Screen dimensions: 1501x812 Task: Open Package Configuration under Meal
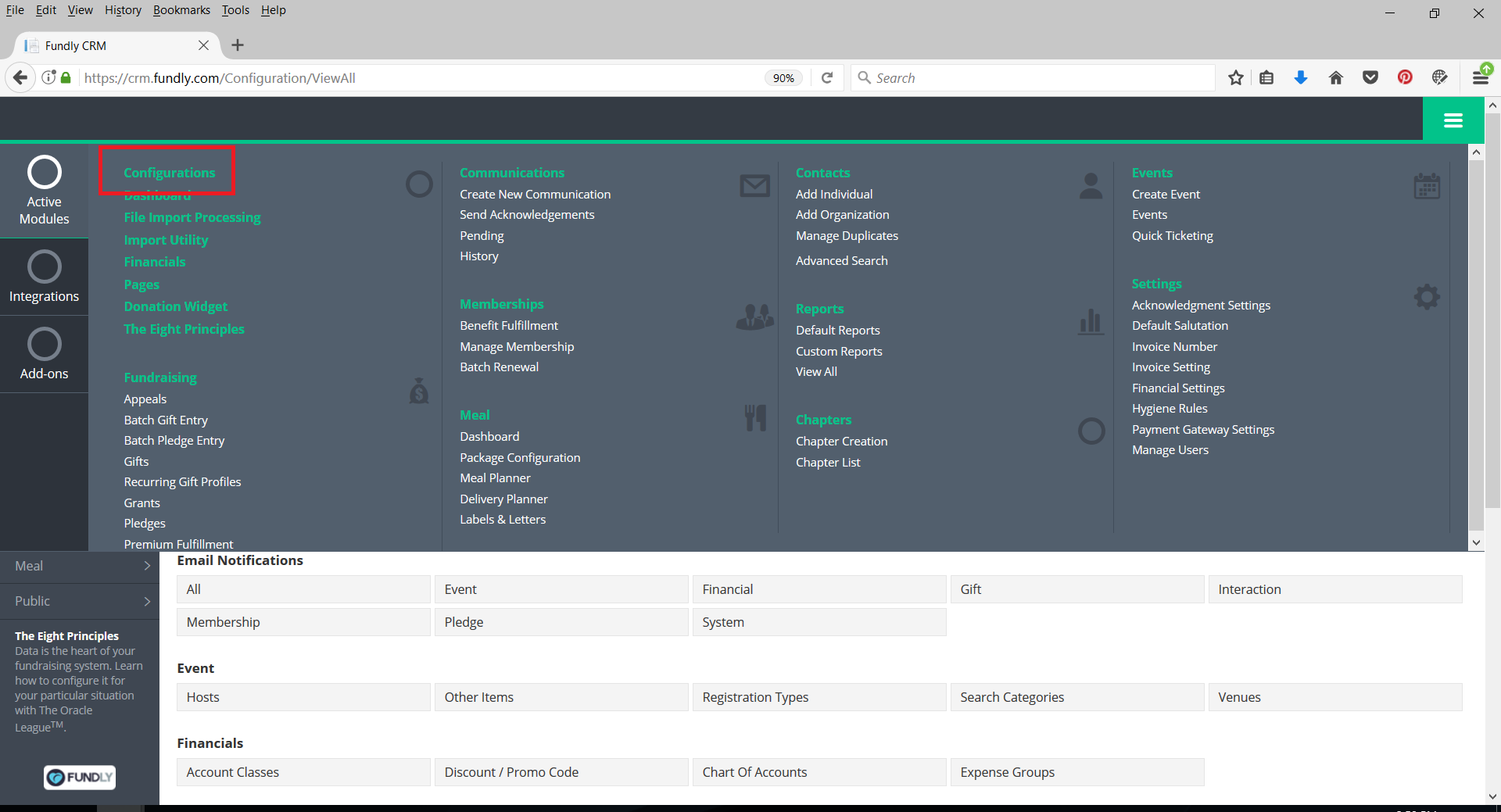coord(520,457)
